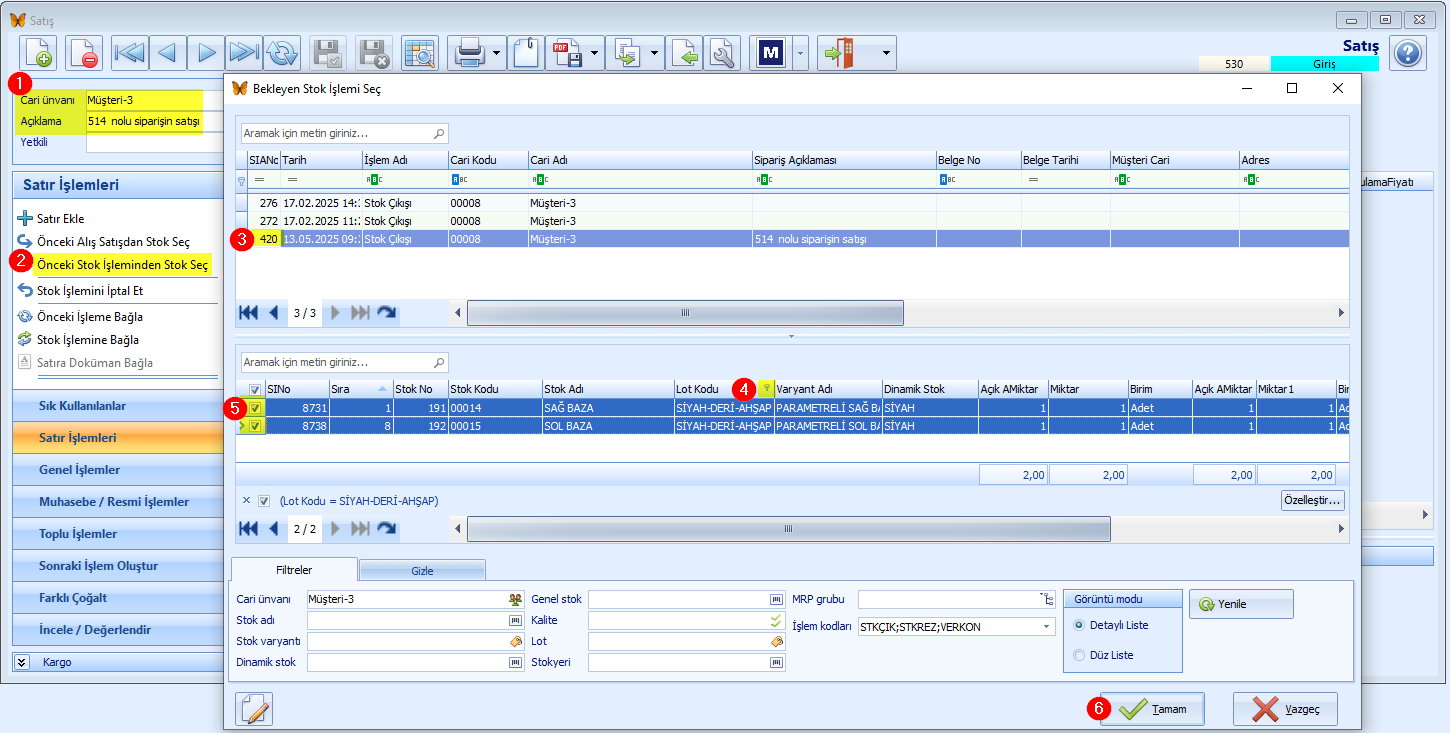Open Toplu İşlemler sidebar group
This screenshot has height=733, width=1450.
[x=117, y=534]
